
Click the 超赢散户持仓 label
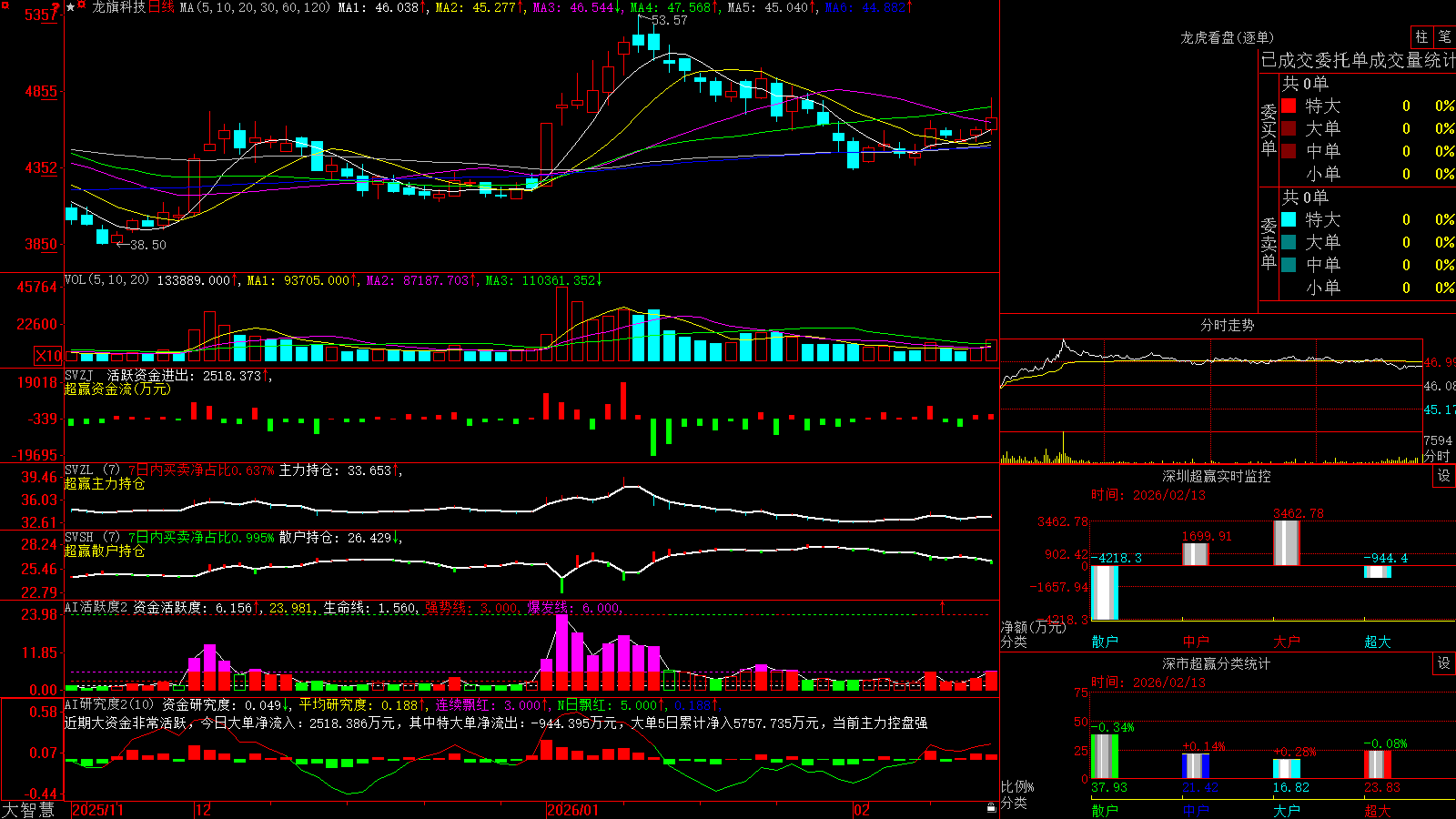tap(105, 551)
